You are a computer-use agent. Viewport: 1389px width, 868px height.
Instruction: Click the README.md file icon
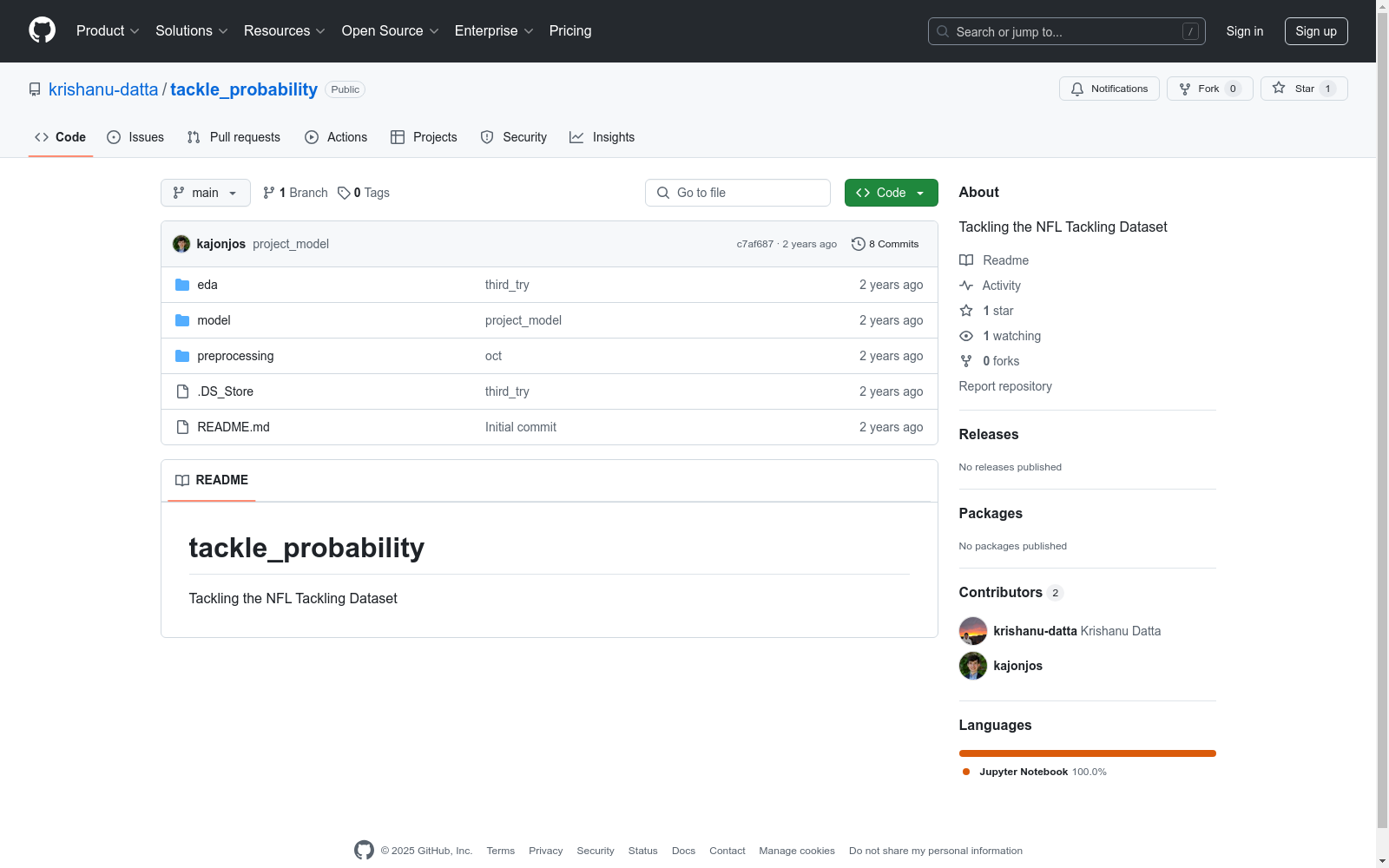point(182,427)
